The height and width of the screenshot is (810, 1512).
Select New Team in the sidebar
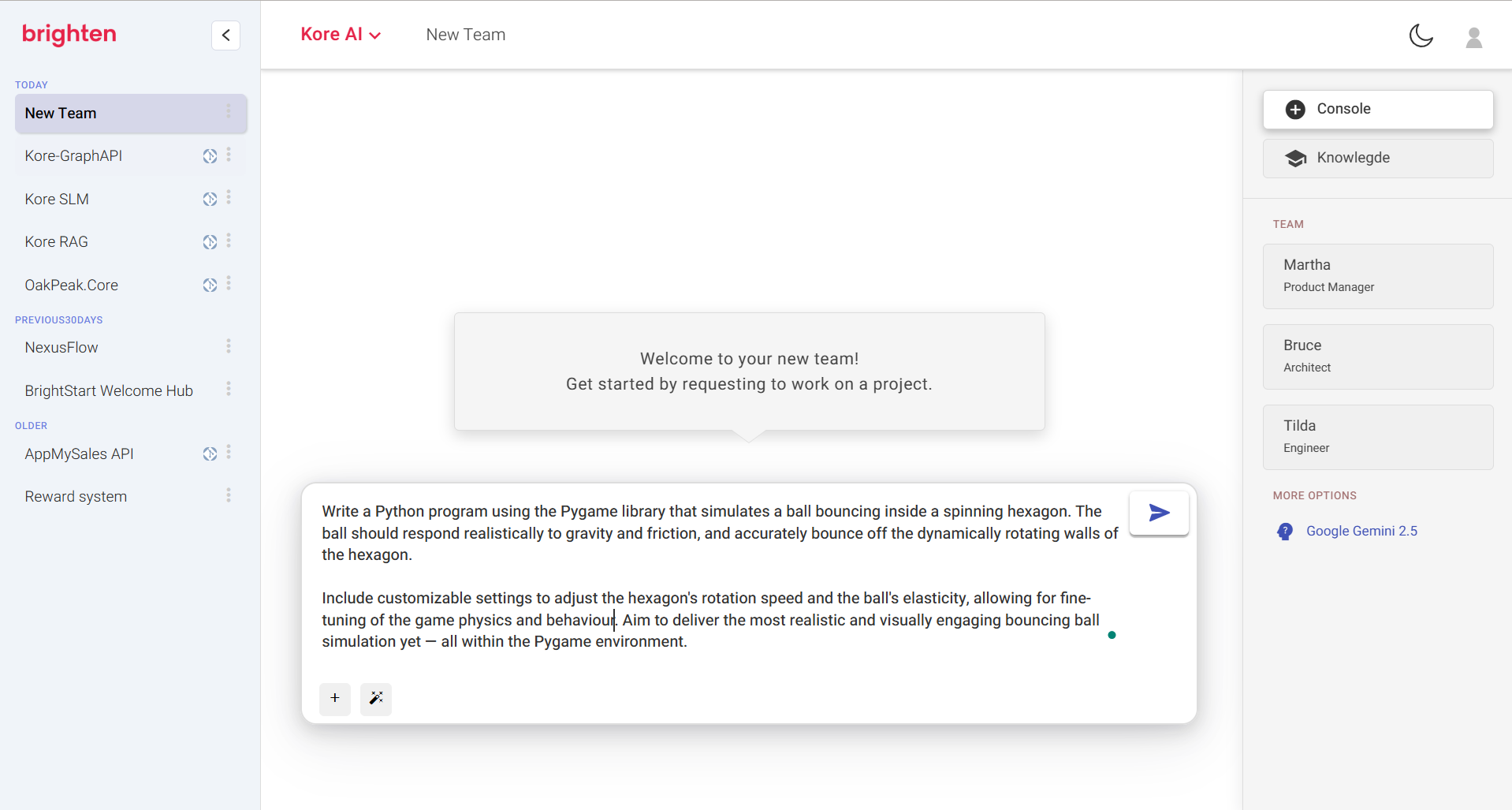coord(131,114)
